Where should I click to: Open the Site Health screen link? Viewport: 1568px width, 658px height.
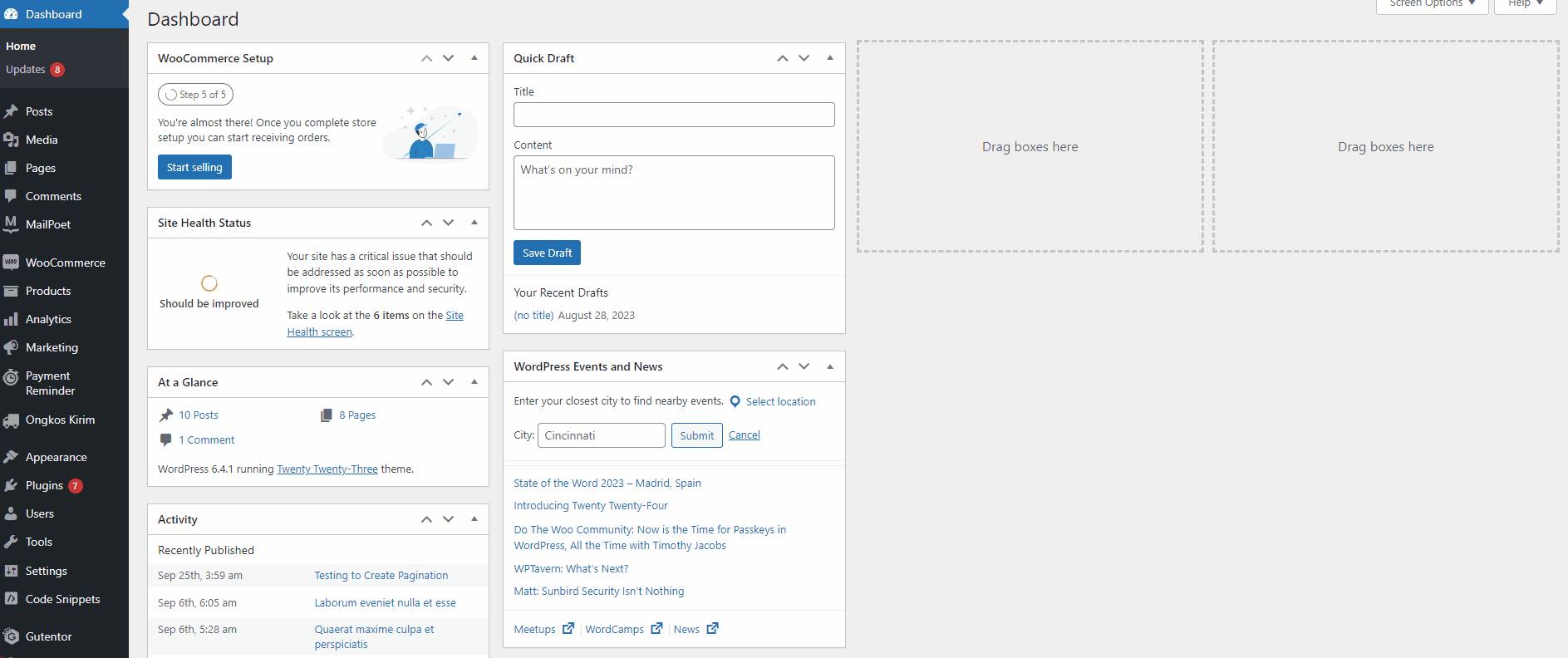point(375,323)
